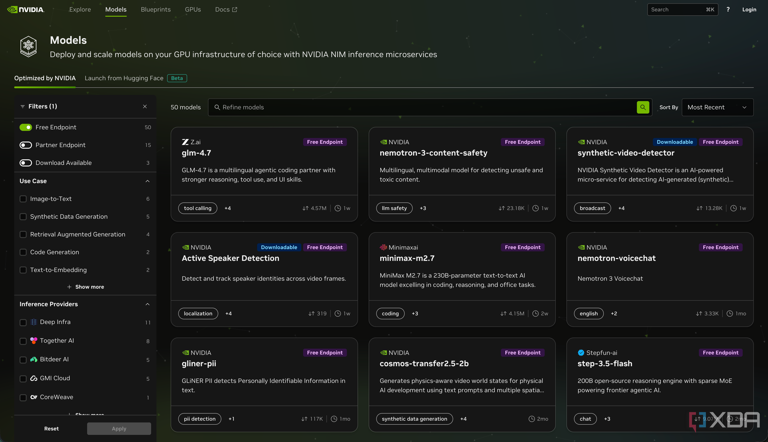Check the Image-to-Text use case

click(23, 199)
